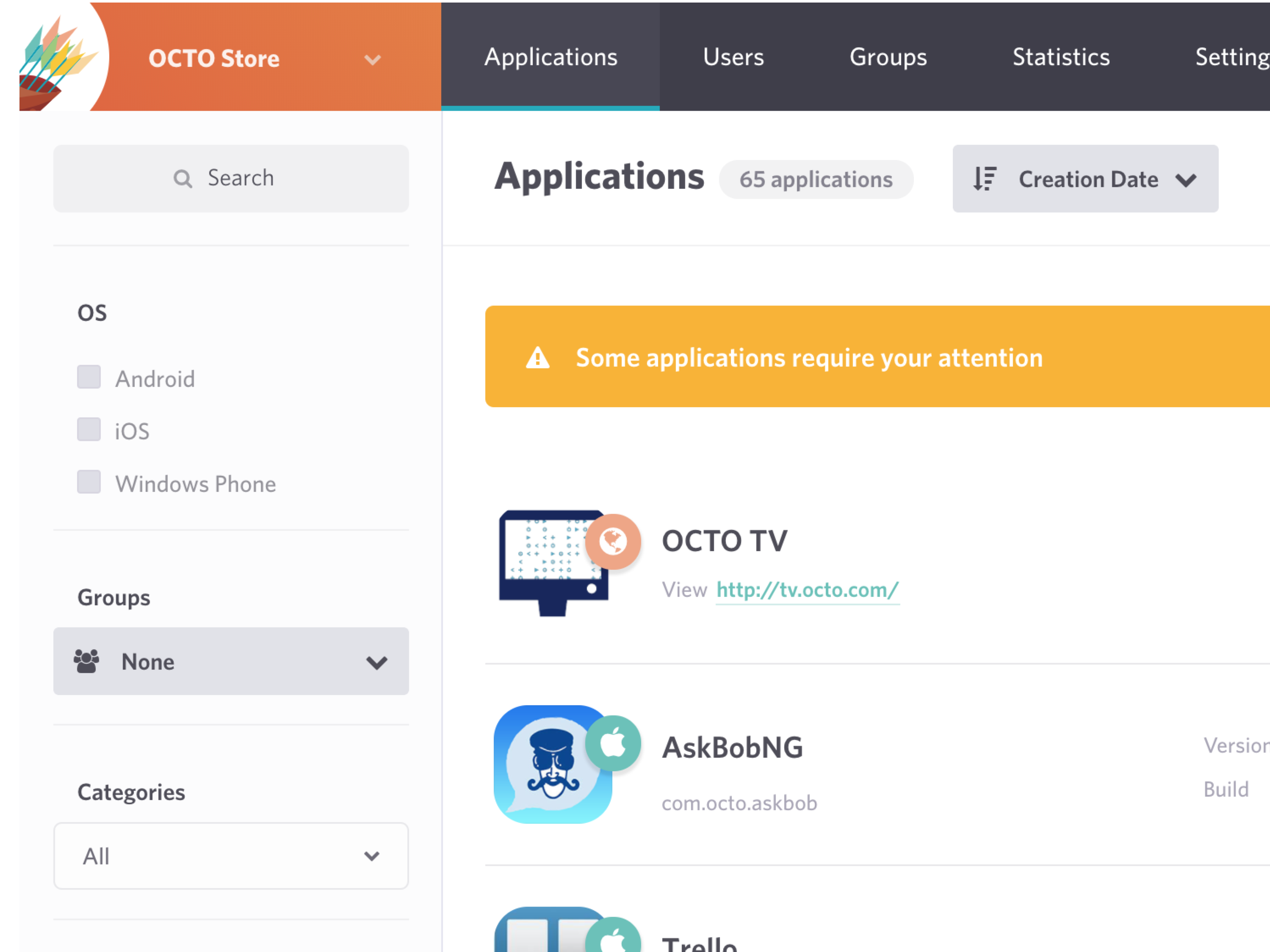Open the Settings tab
The image size is (1270, 952).
point(1232,57)
